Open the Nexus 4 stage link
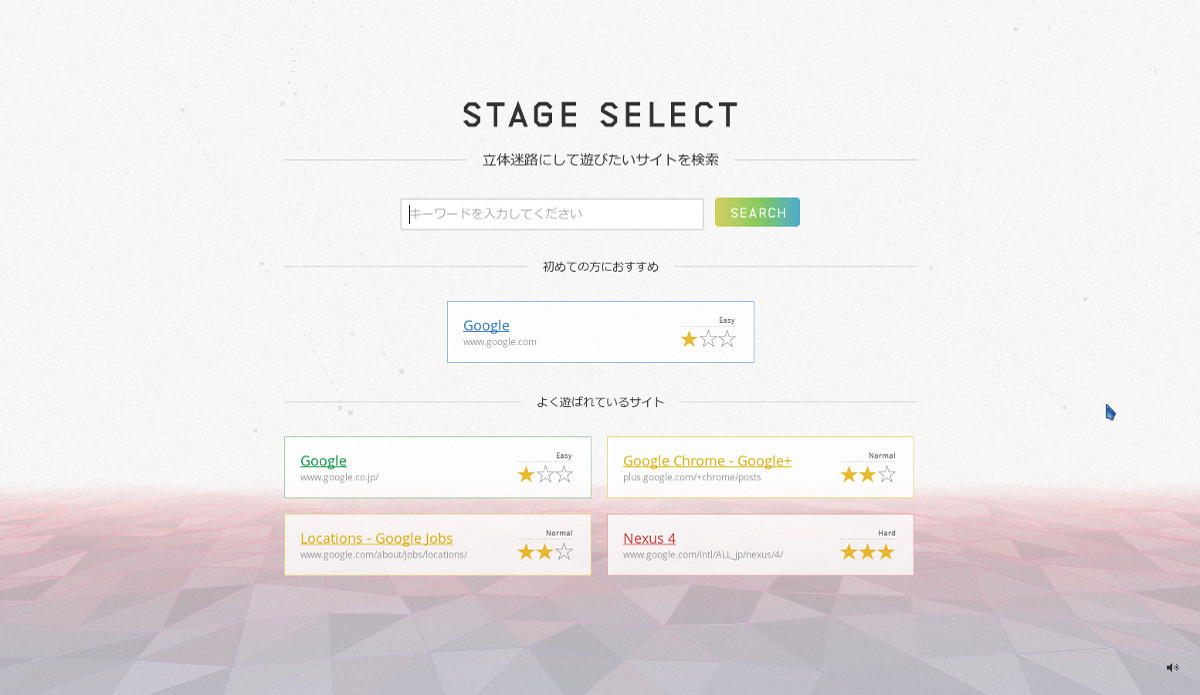Screen dimensions: 1200x695 pyautogui.click(x=649, y=538)
